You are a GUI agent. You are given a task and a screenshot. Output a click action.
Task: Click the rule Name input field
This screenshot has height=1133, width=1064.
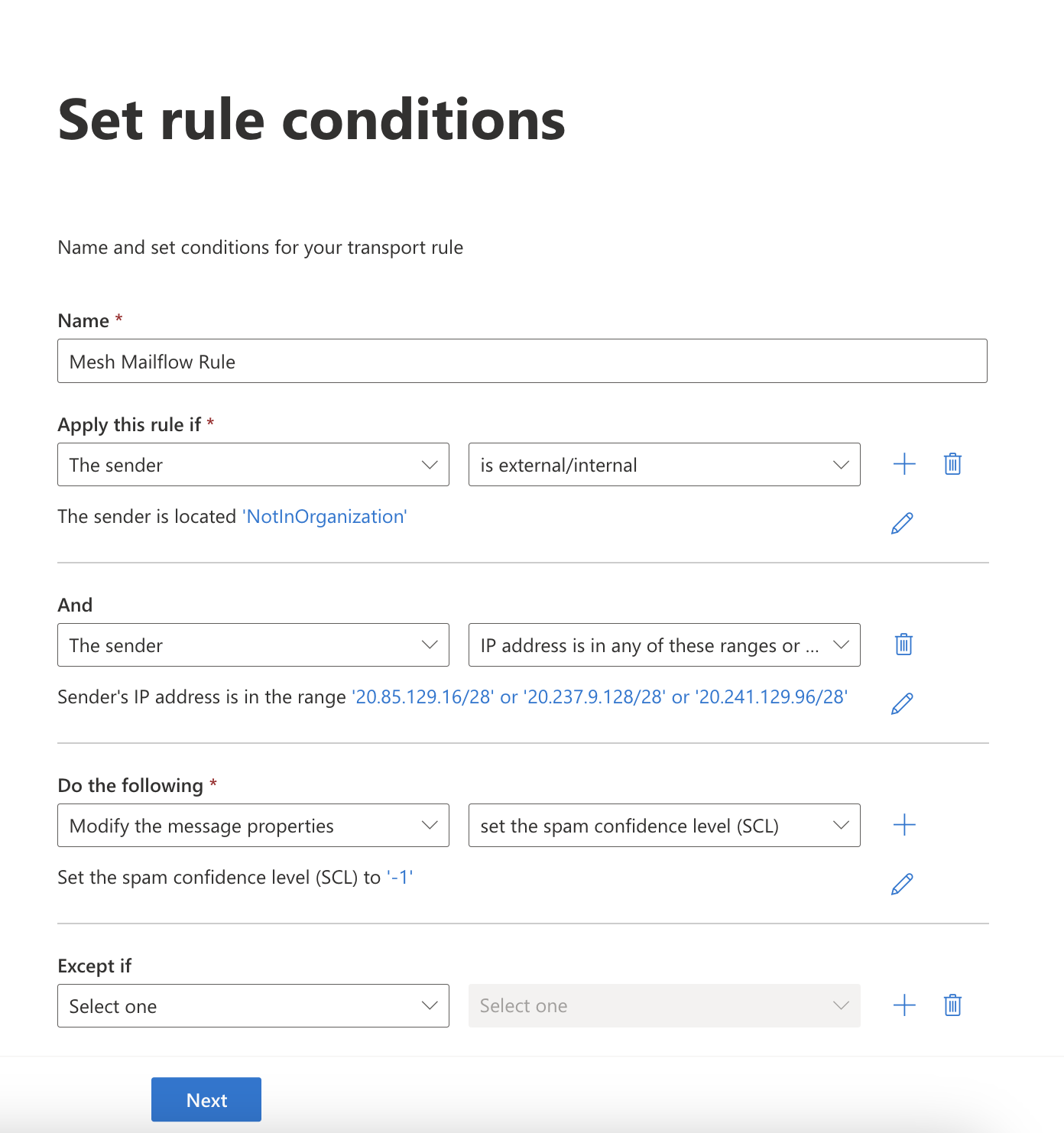tap(522, 361)
